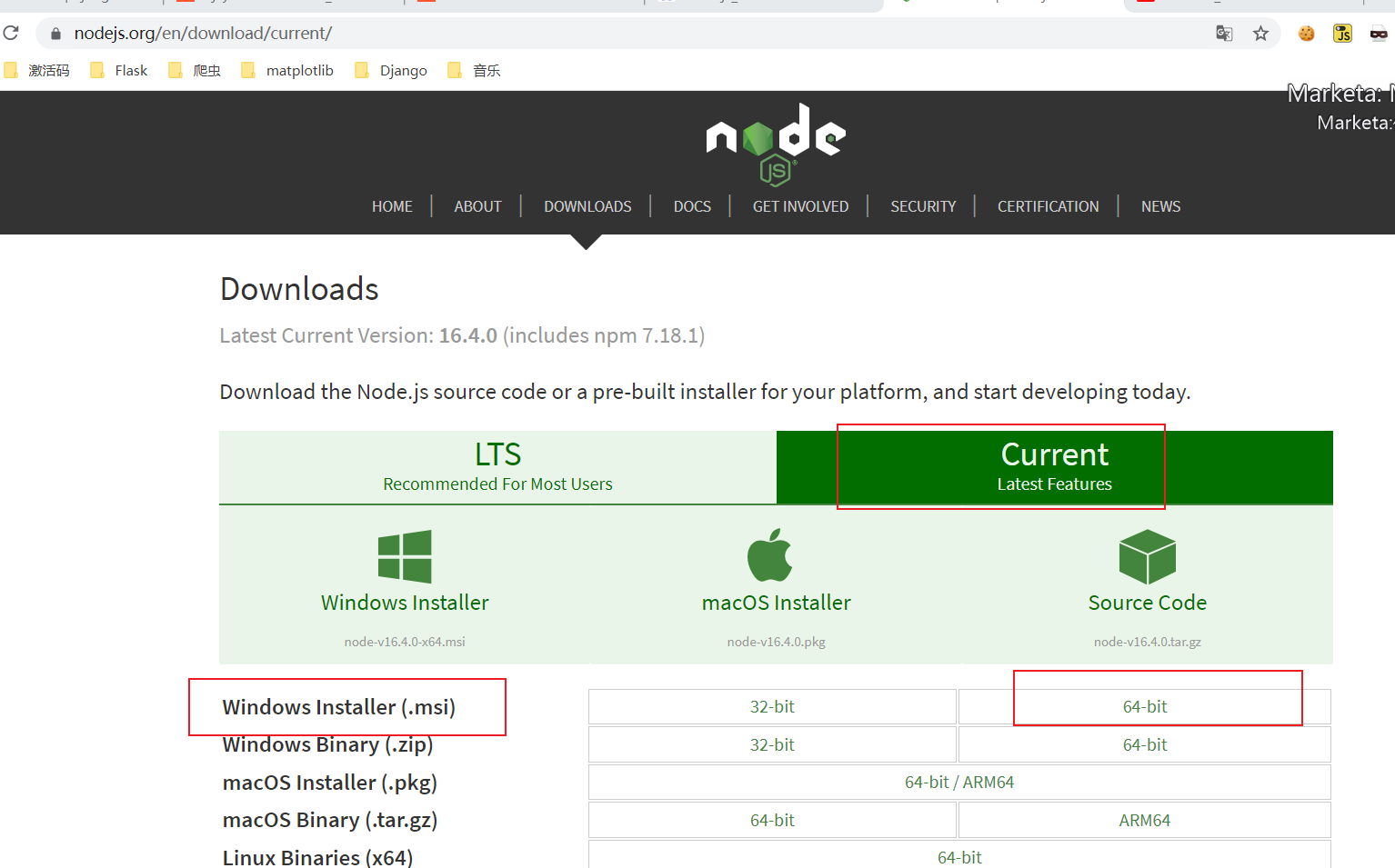This screenshot has width=1395, height=868.
Task: Bookmark this page with star icon
Action: click(1260, 34)
